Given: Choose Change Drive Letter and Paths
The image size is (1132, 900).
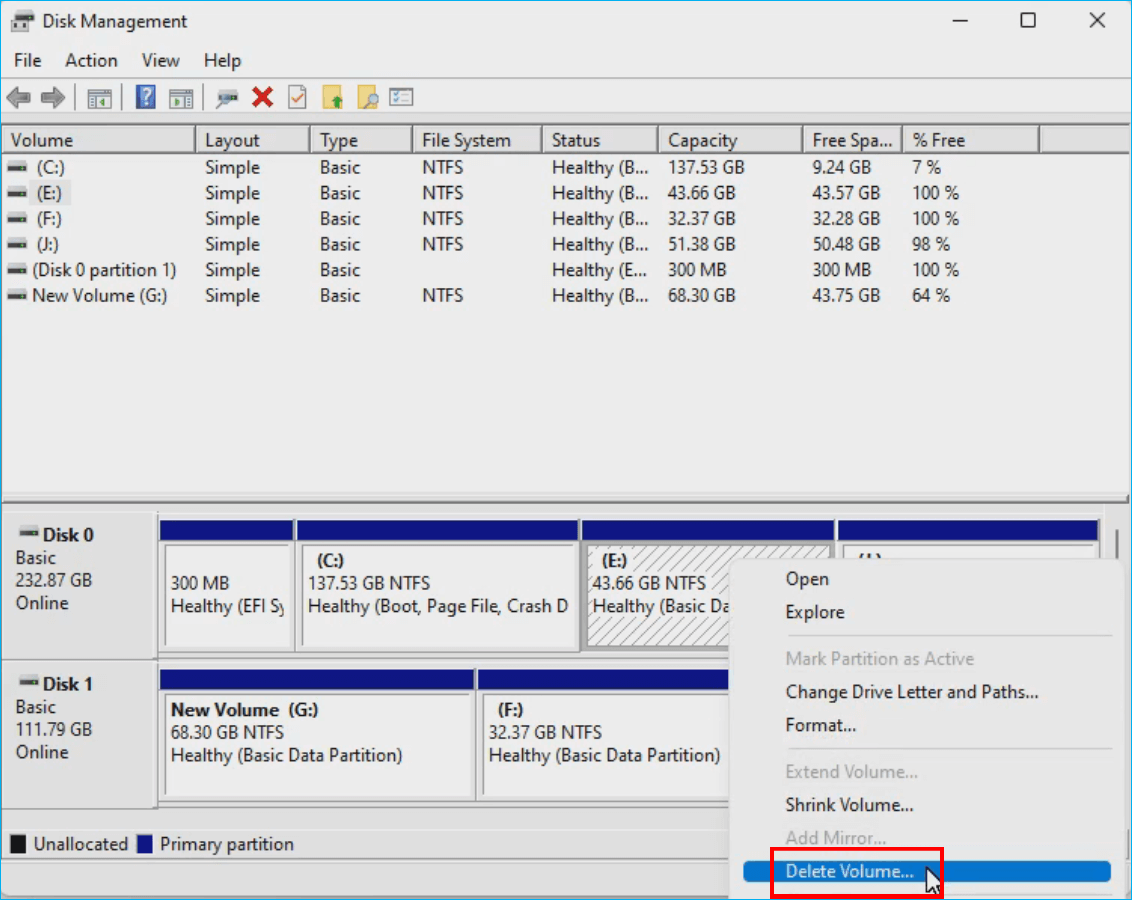Looking at the screenshot, I should click(x=911, y=692).
